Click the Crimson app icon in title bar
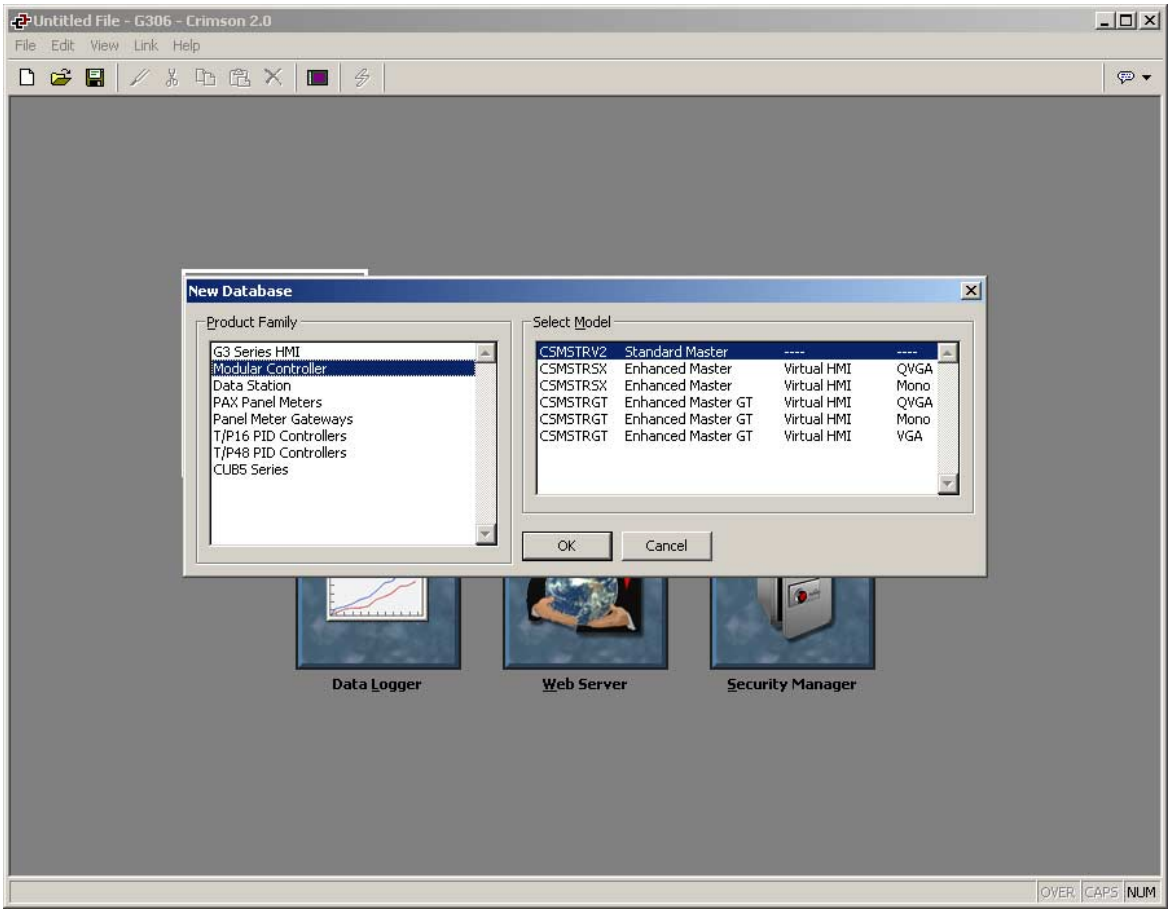This screenshot has width=1170, height=912. (x=20, y=21)
